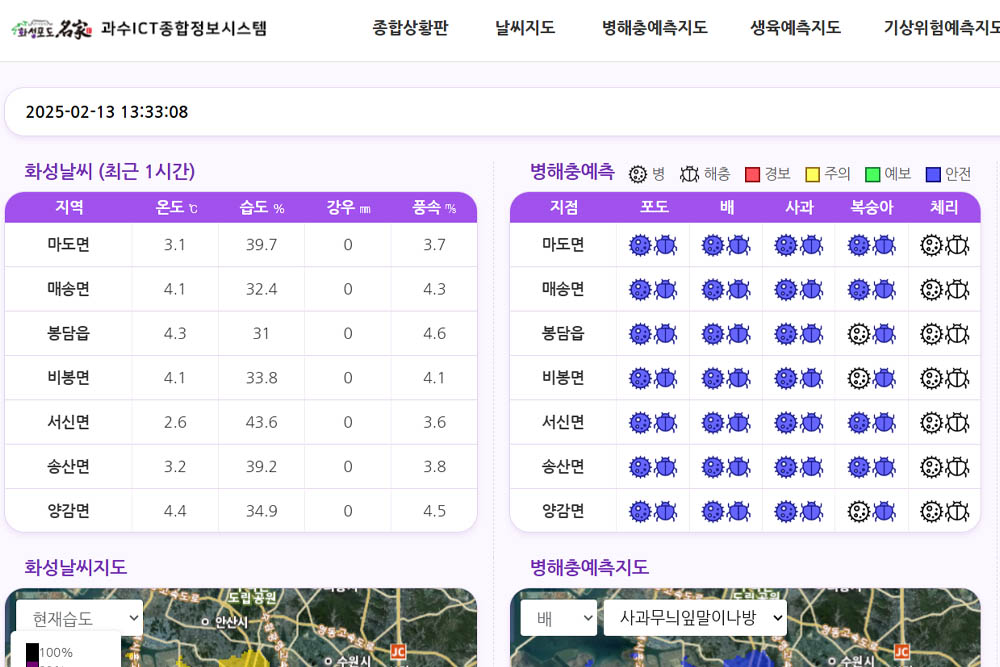Click the 화성포도 명가 site logo
This screenshot has height=667, width=1000.
[52, 28]
